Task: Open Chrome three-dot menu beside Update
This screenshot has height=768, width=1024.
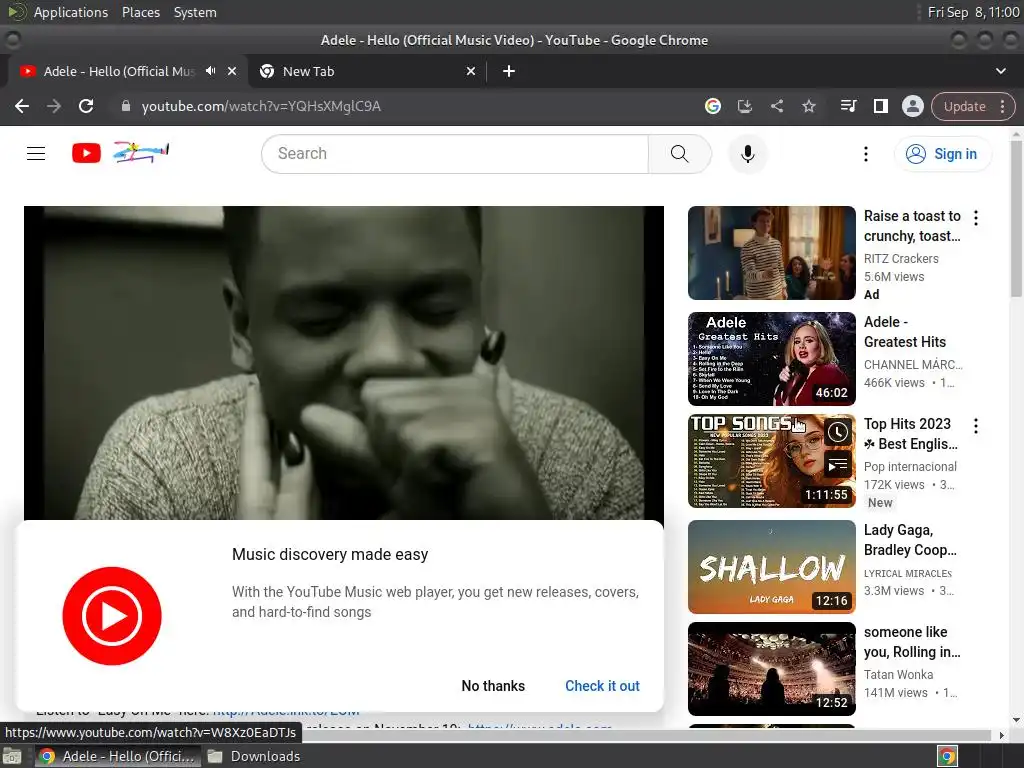Action: (x=1003, y=106)
